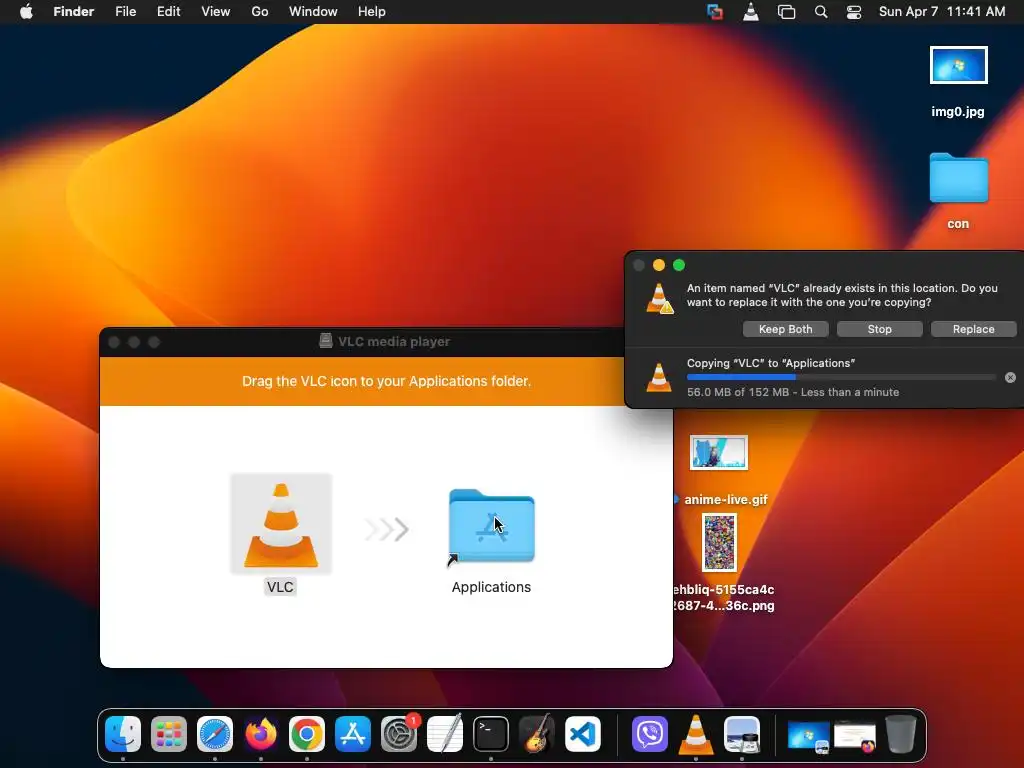This screenshot has height=768, width=1024.
Task: Open the Edit menu
Action: point(168,12)
